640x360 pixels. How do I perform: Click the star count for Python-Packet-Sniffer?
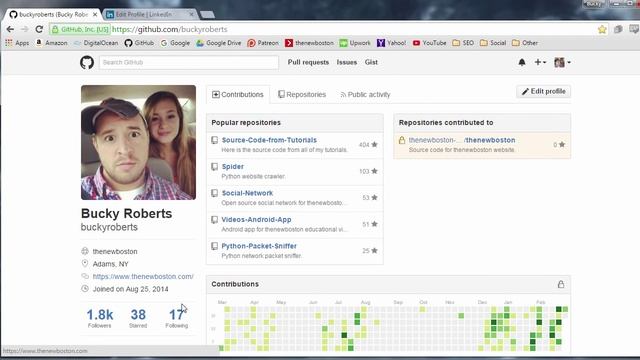tap(370, 251)
